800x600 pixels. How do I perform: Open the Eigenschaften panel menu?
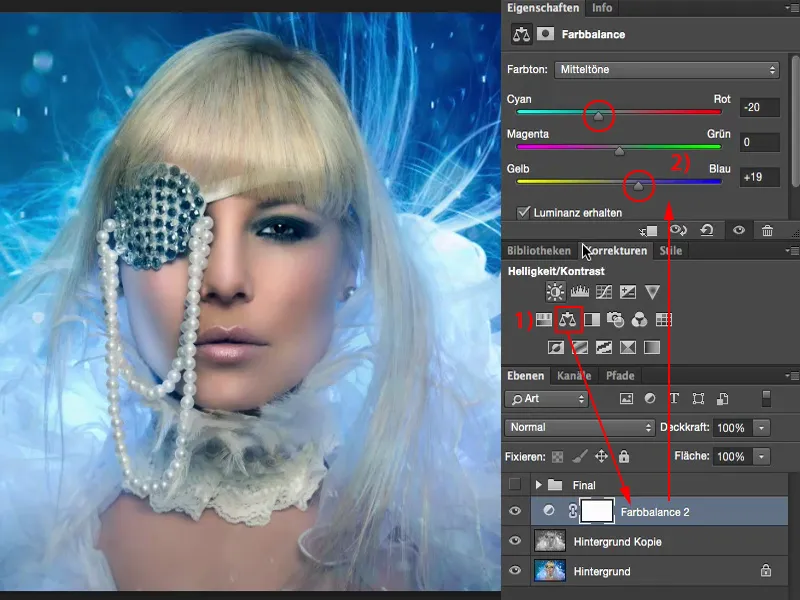click(x=792, y=8)
